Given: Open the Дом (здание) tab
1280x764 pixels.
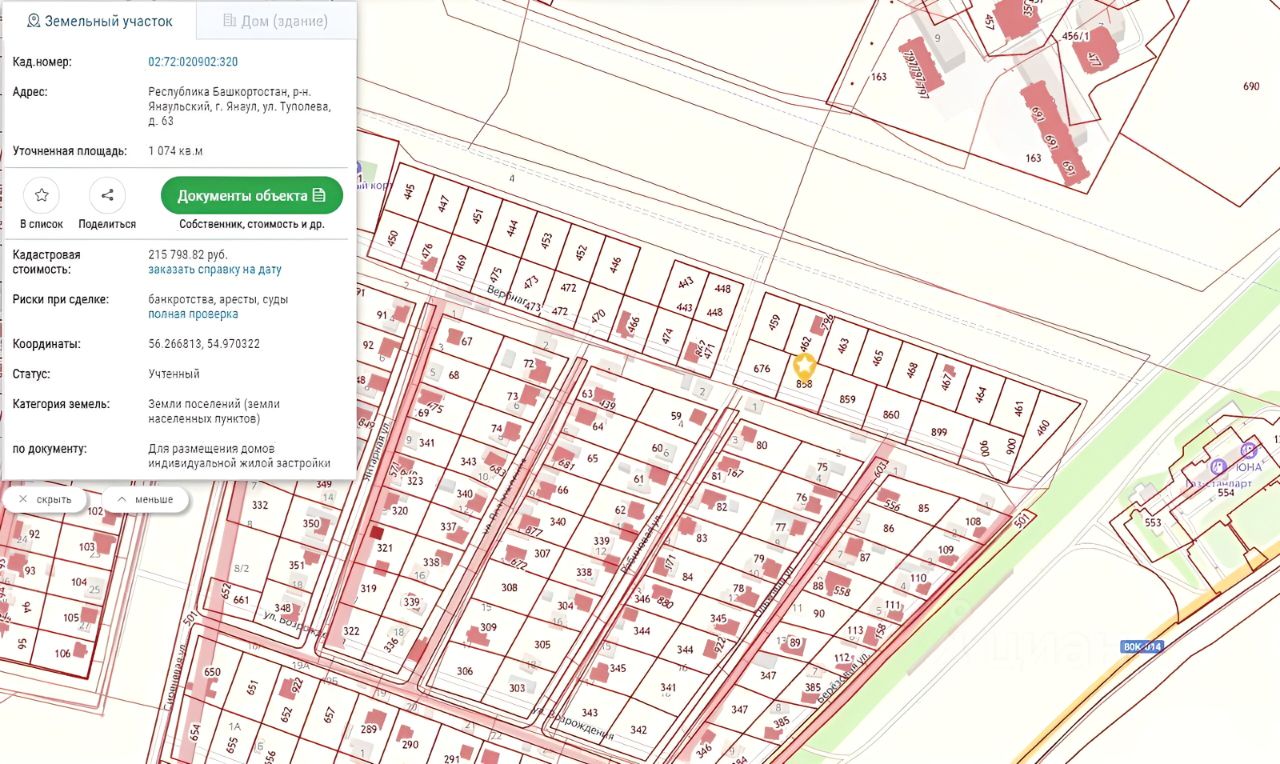Looking at the screenshot, I should tap(276, 21).
